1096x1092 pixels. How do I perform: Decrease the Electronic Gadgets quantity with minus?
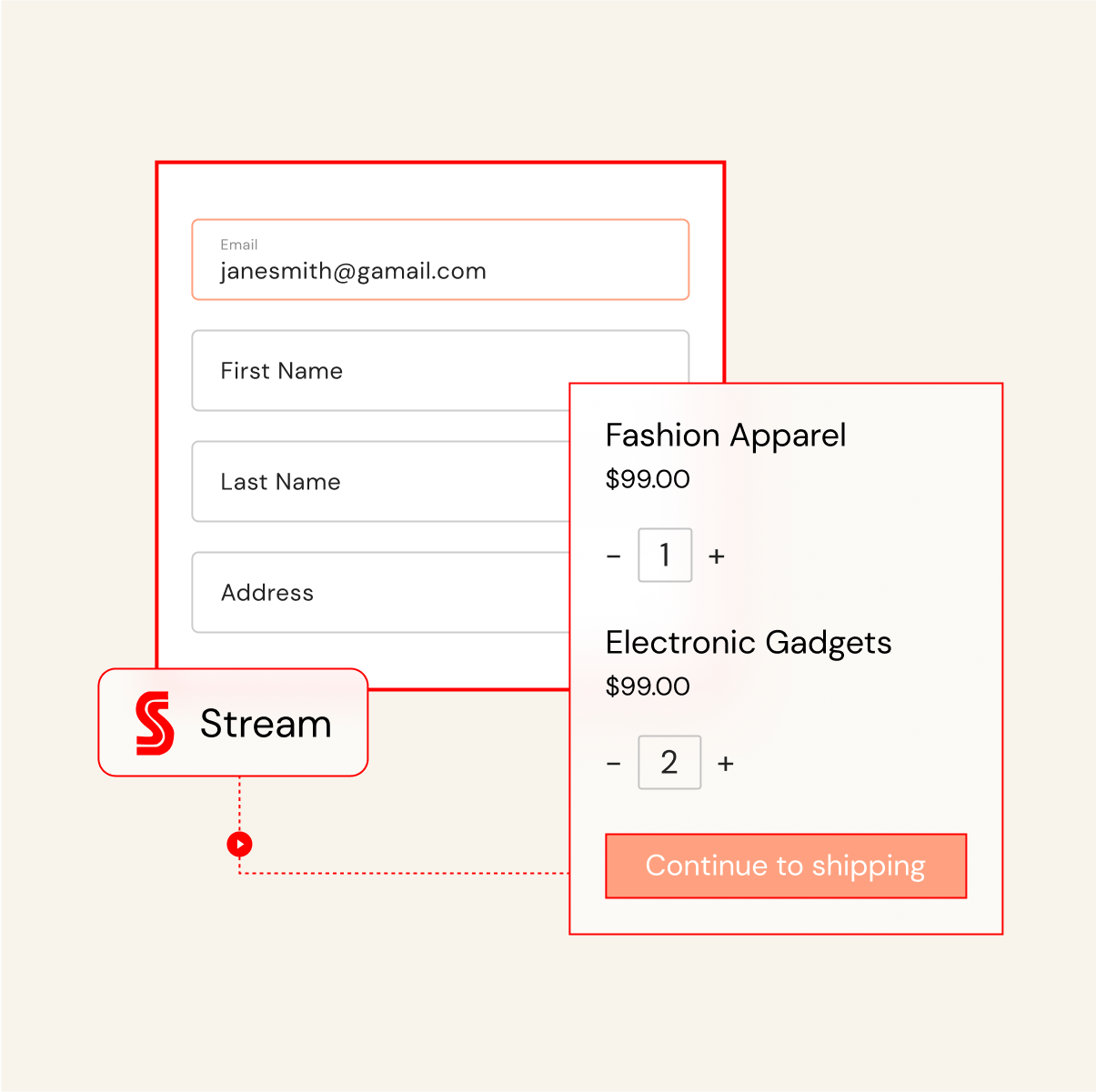(x=614, y=763)
